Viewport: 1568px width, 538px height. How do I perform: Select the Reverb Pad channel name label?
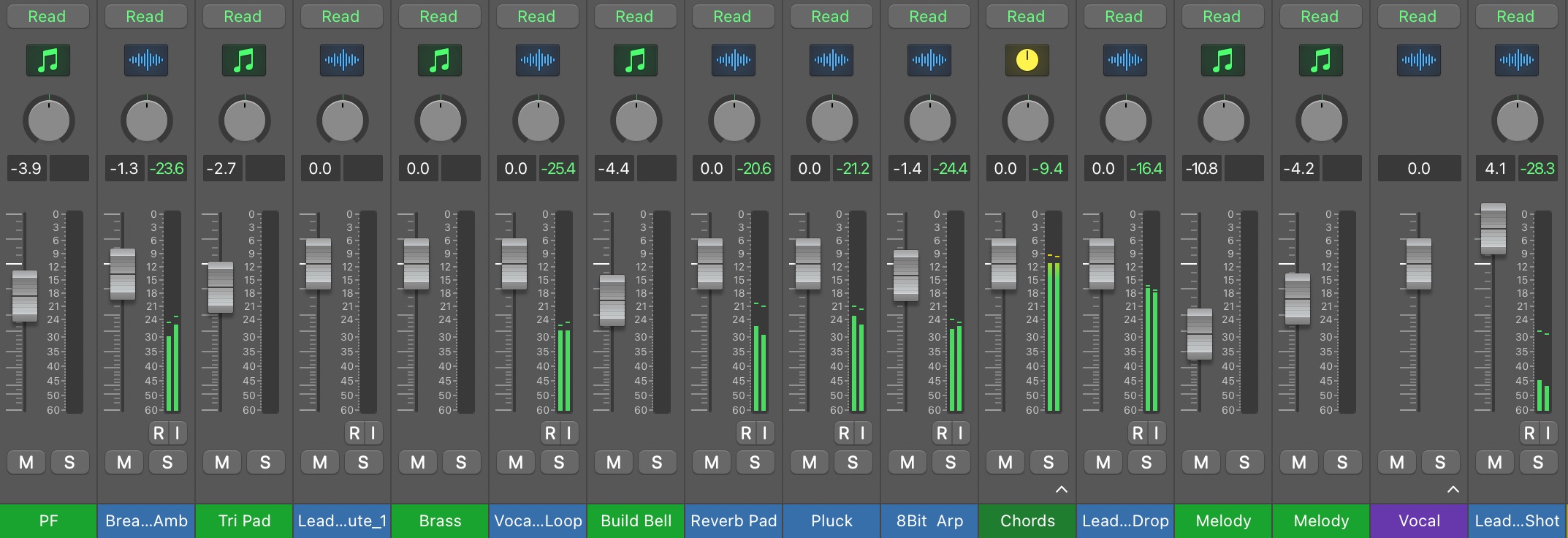pos(734,521)
